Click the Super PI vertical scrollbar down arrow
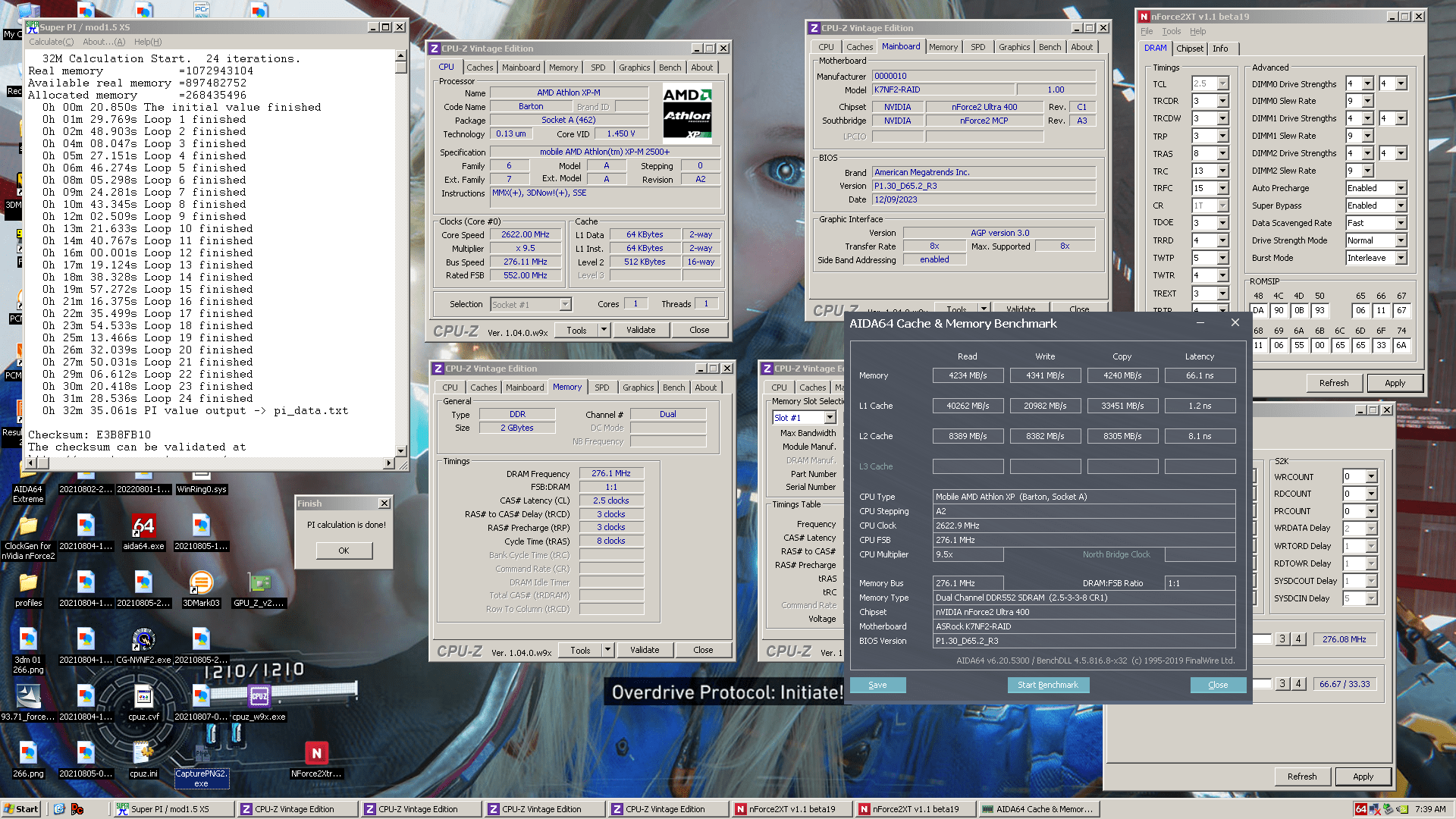 [x=401, y=450]
